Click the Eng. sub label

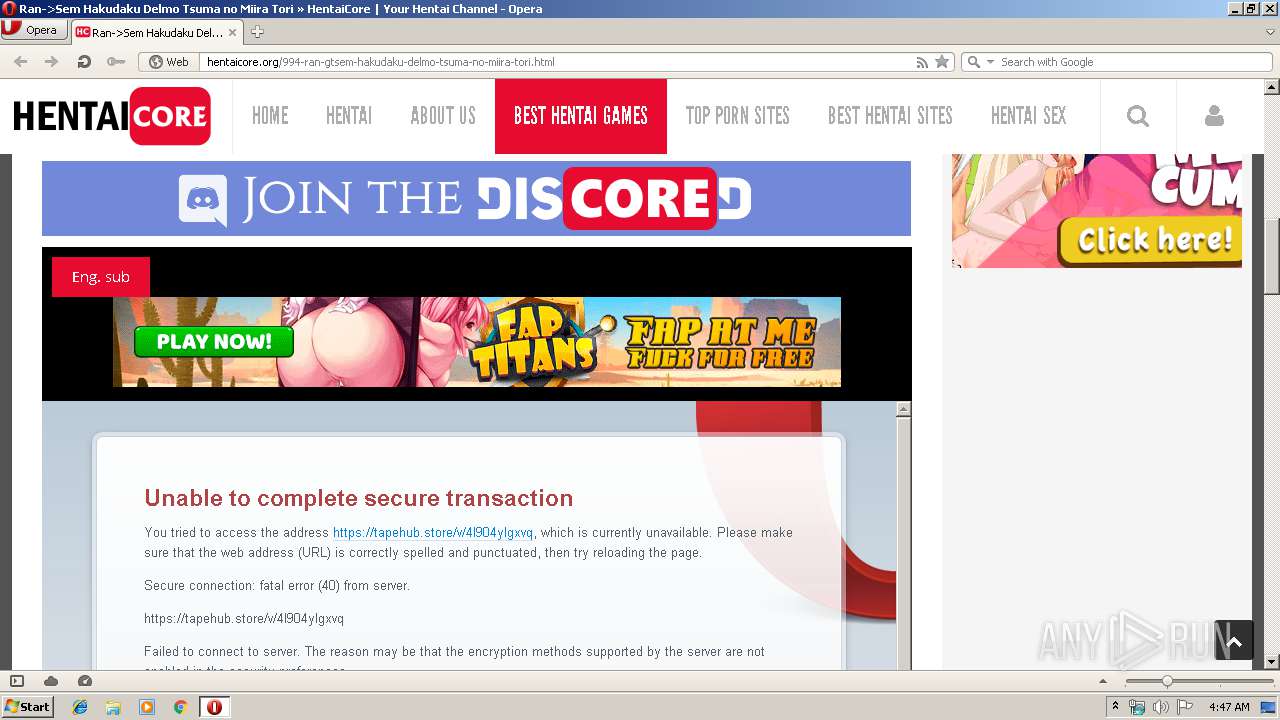coord(101,277)
